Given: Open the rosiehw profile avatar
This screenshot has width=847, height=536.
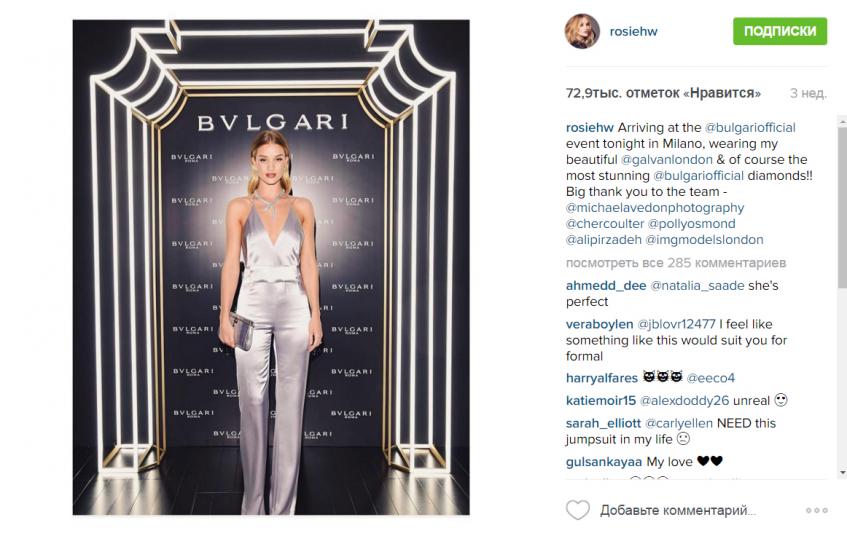Looking at the screenshot, I should (x=582, y=31).
